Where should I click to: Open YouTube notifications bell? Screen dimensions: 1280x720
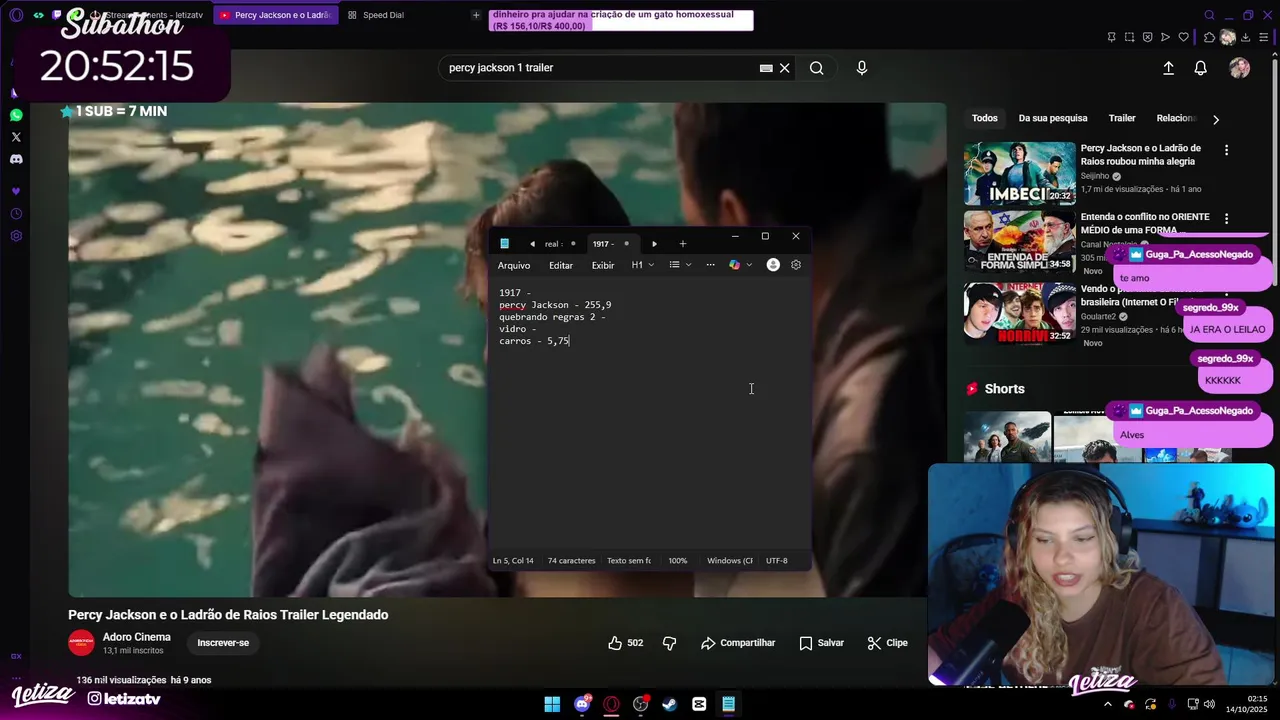pos(1200,68)
